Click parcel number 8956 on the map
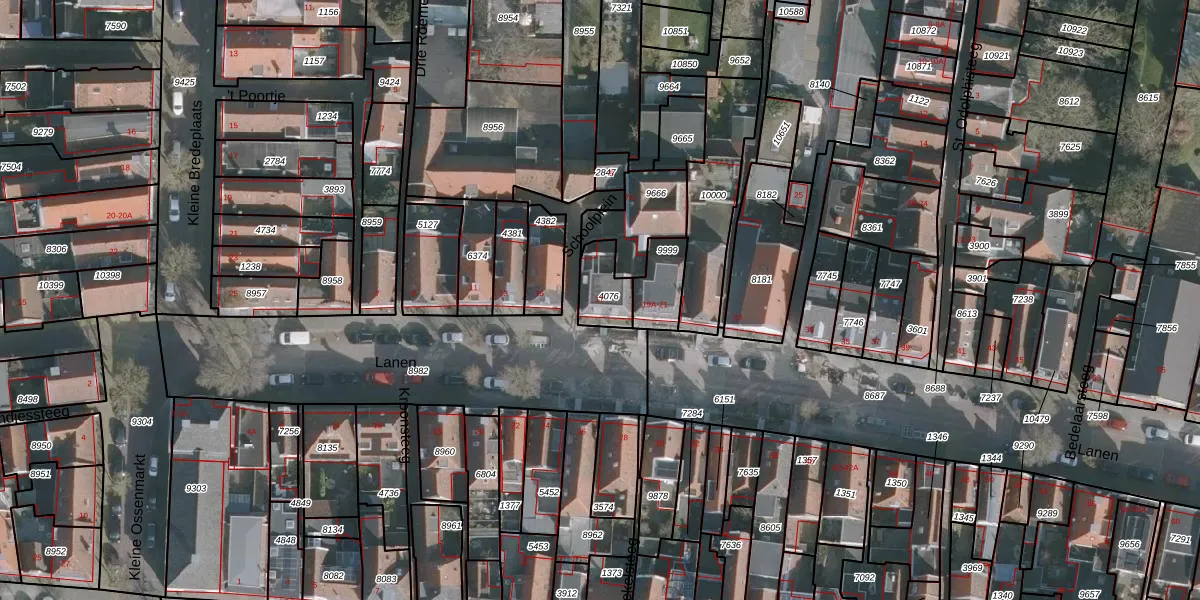 (493, 127)
